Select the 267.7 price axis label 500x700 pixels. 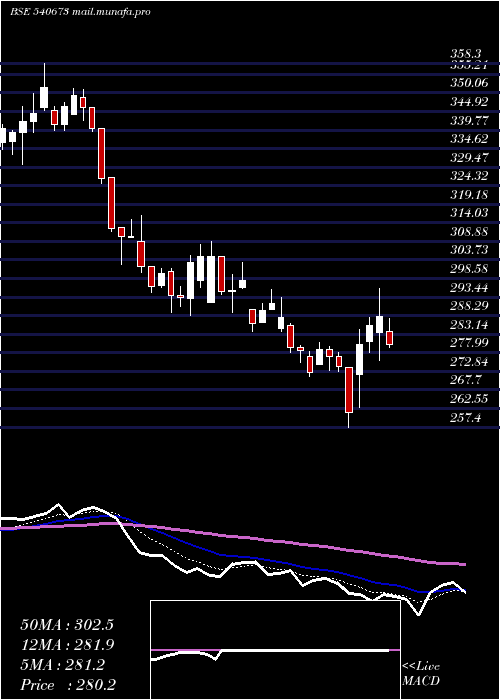466,380
